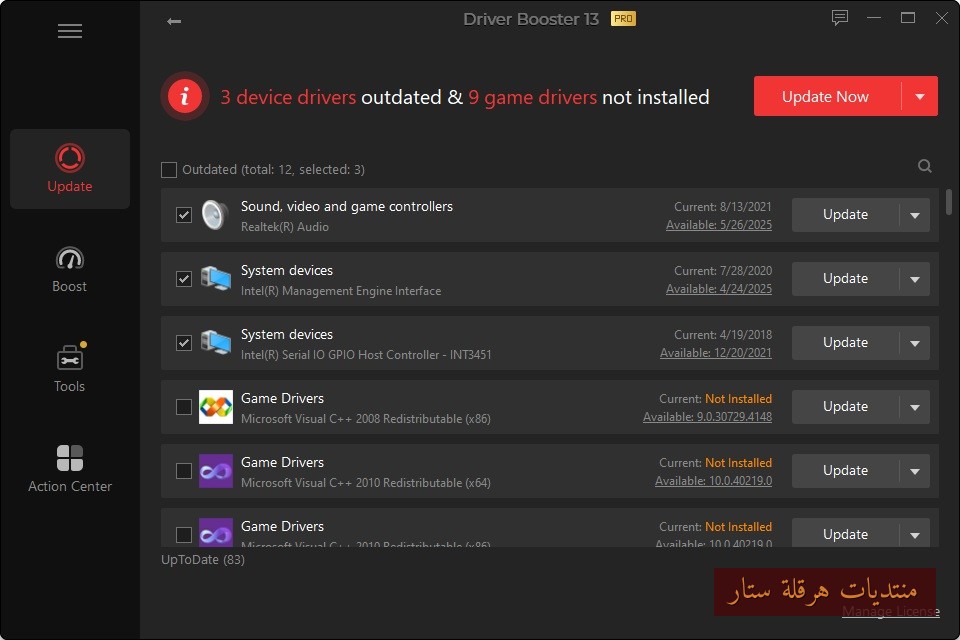Open Available: 4/24/2025 version link
The height and width of the screenshot is (640, 960).
[x=719, y=289]
